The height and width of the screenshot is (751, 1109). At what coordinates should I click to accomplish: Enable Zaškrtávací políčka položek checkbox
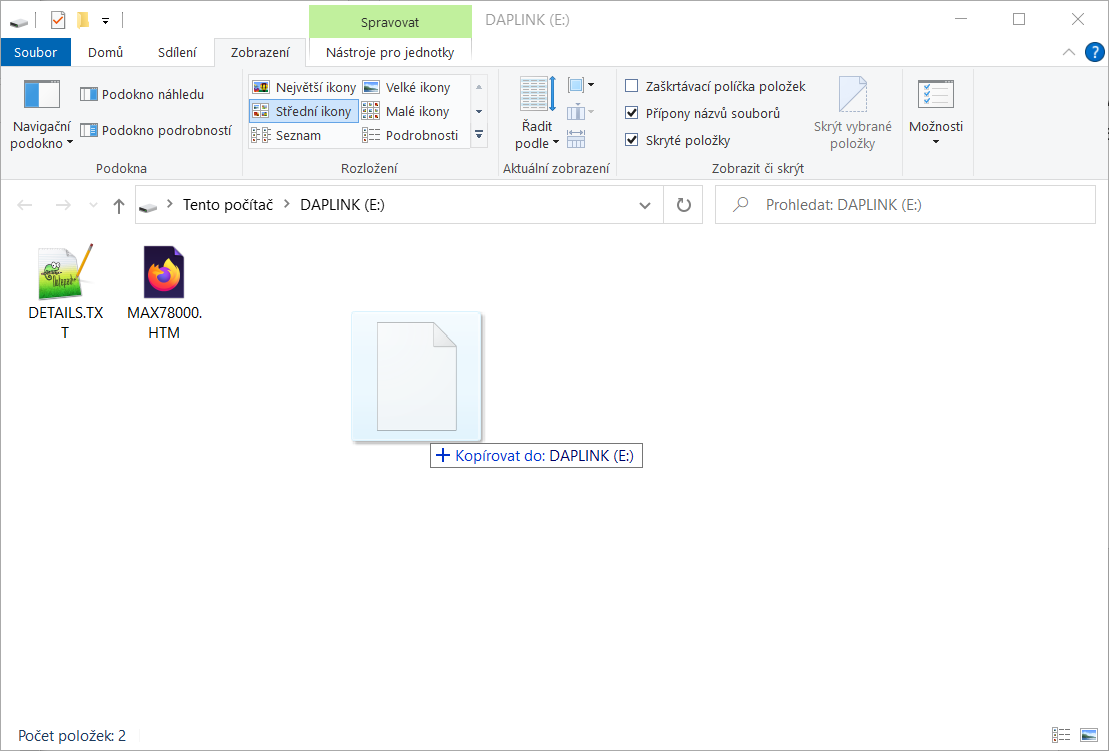point(632,86)
